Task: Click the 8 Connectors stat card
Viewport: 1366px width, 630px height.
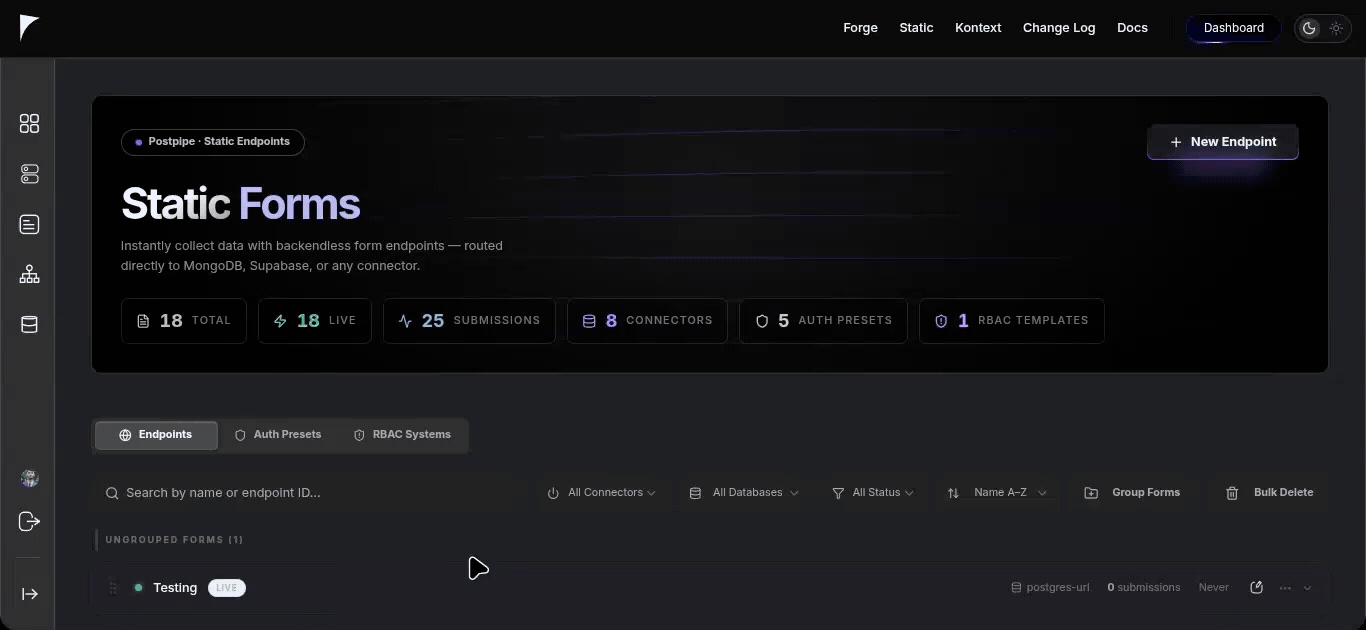Action: [x=647, y=321]
